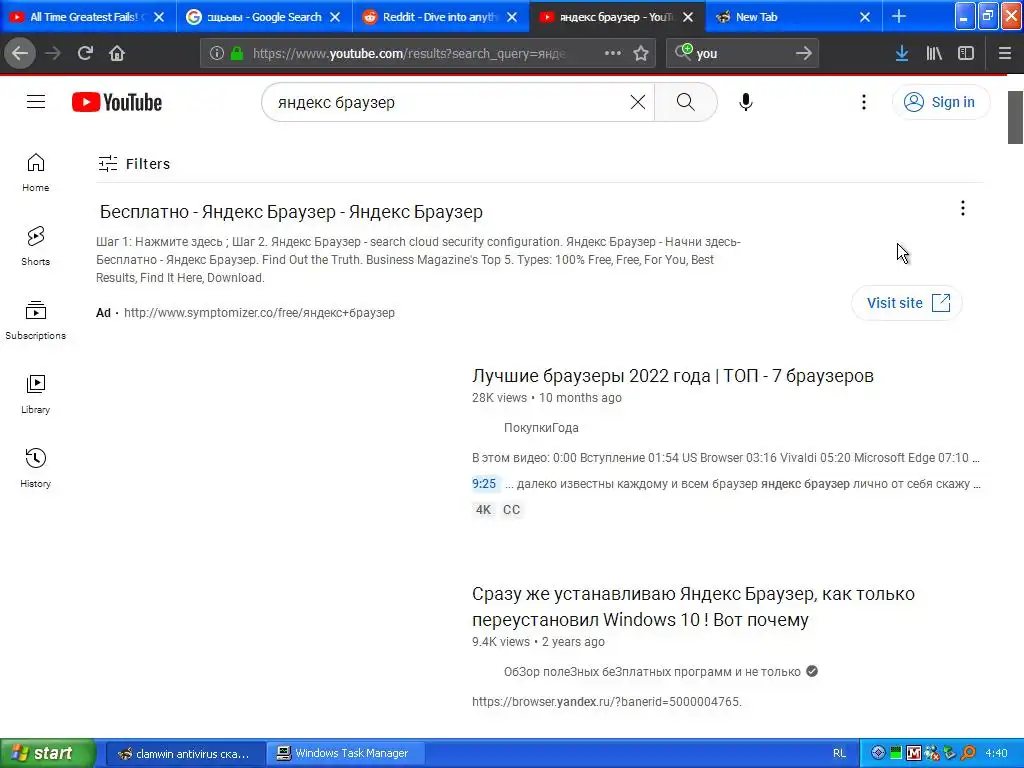Reload the page with the refresh icon
1024x768 pixels.
(x=85, y=53)
